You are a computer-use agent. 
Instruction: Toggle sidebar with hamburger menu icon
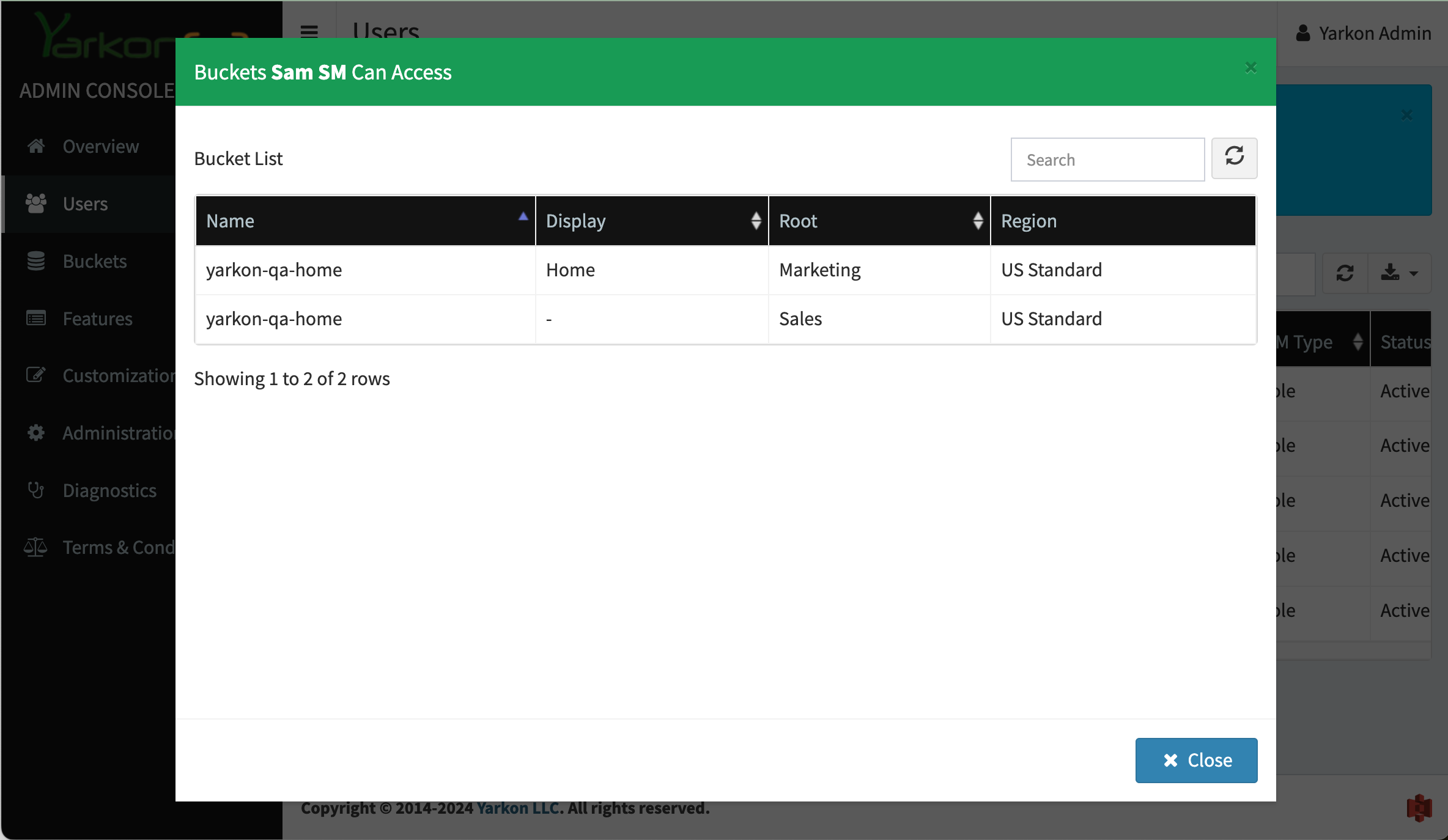309,32
